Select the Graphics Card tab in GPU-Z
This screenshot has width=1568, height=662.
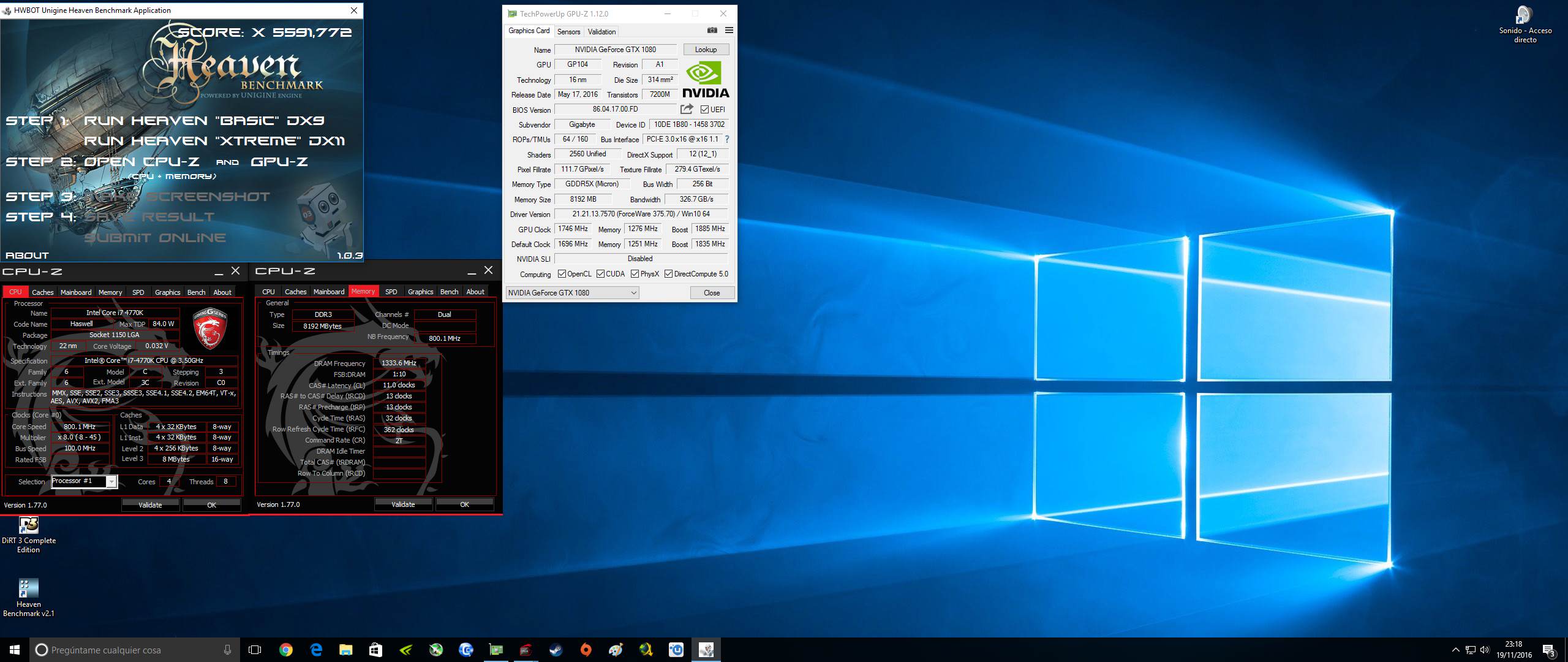click(529, 31)
